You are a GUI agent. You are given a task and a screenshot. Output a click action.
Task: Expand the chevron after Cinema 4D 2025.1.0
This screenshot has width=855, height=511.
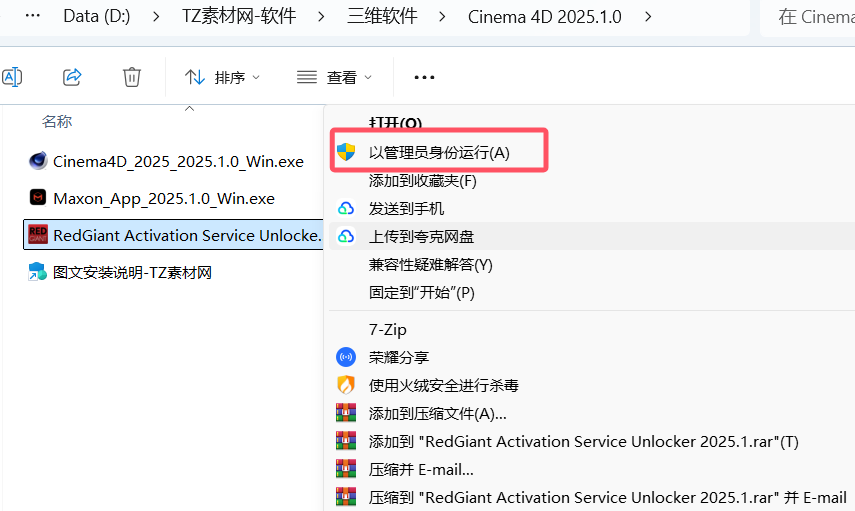tap(649, 17)
